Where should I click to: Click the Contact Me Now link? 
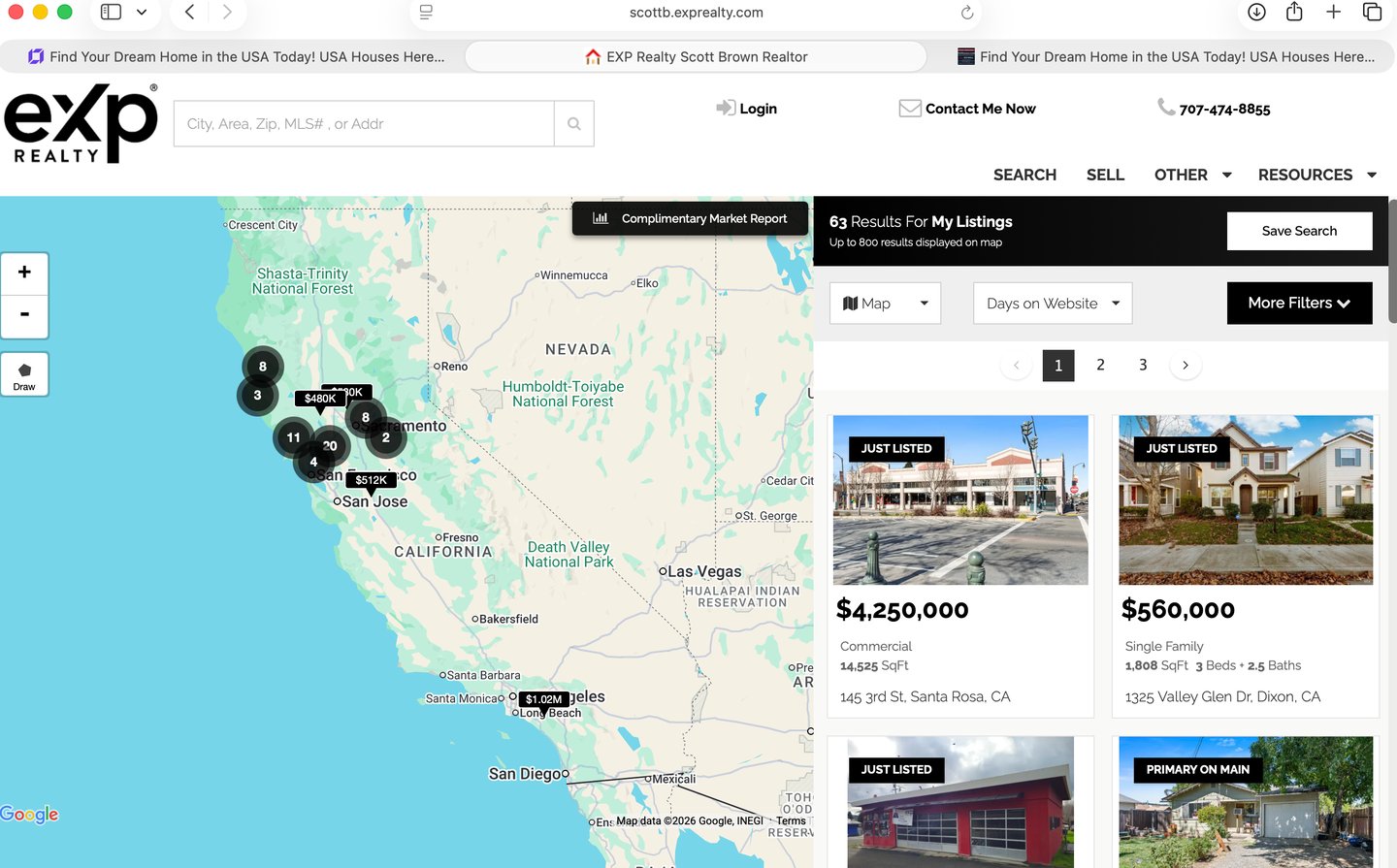point(980,109)
